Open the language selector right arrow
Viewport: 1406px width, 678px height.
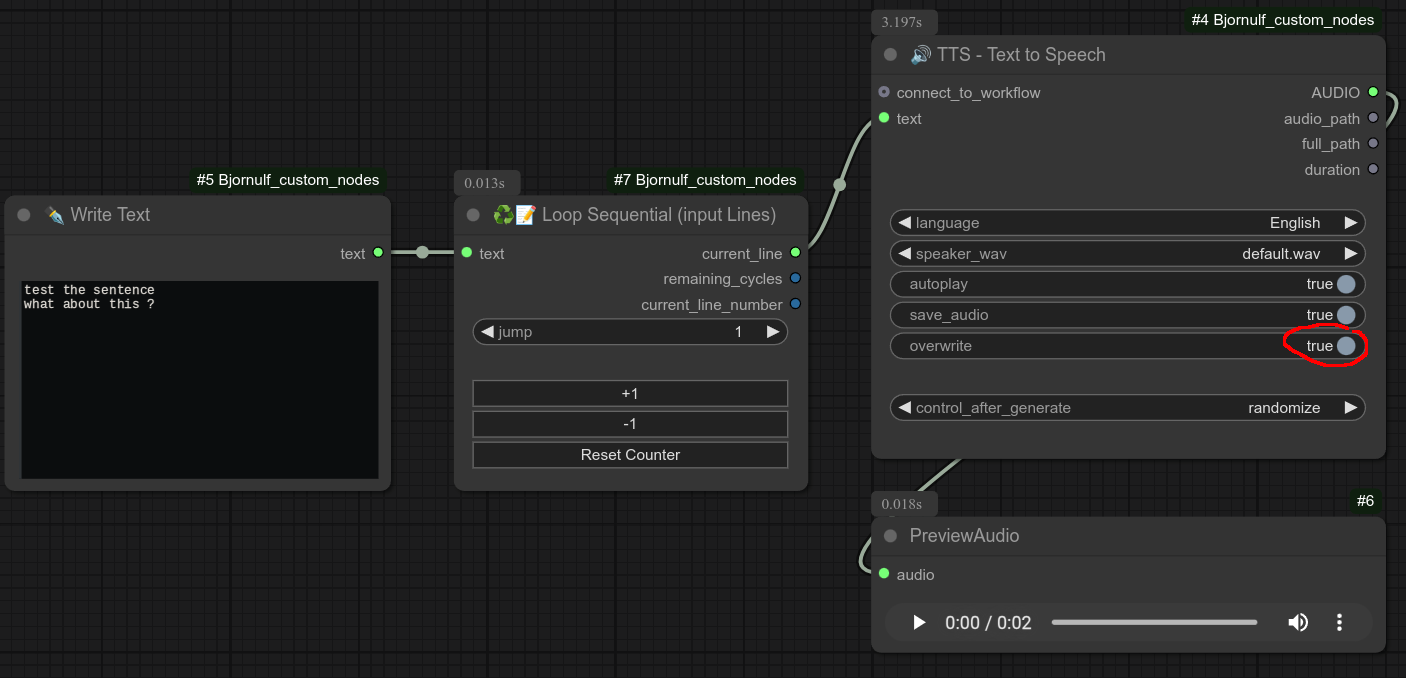pos(1352,222)
